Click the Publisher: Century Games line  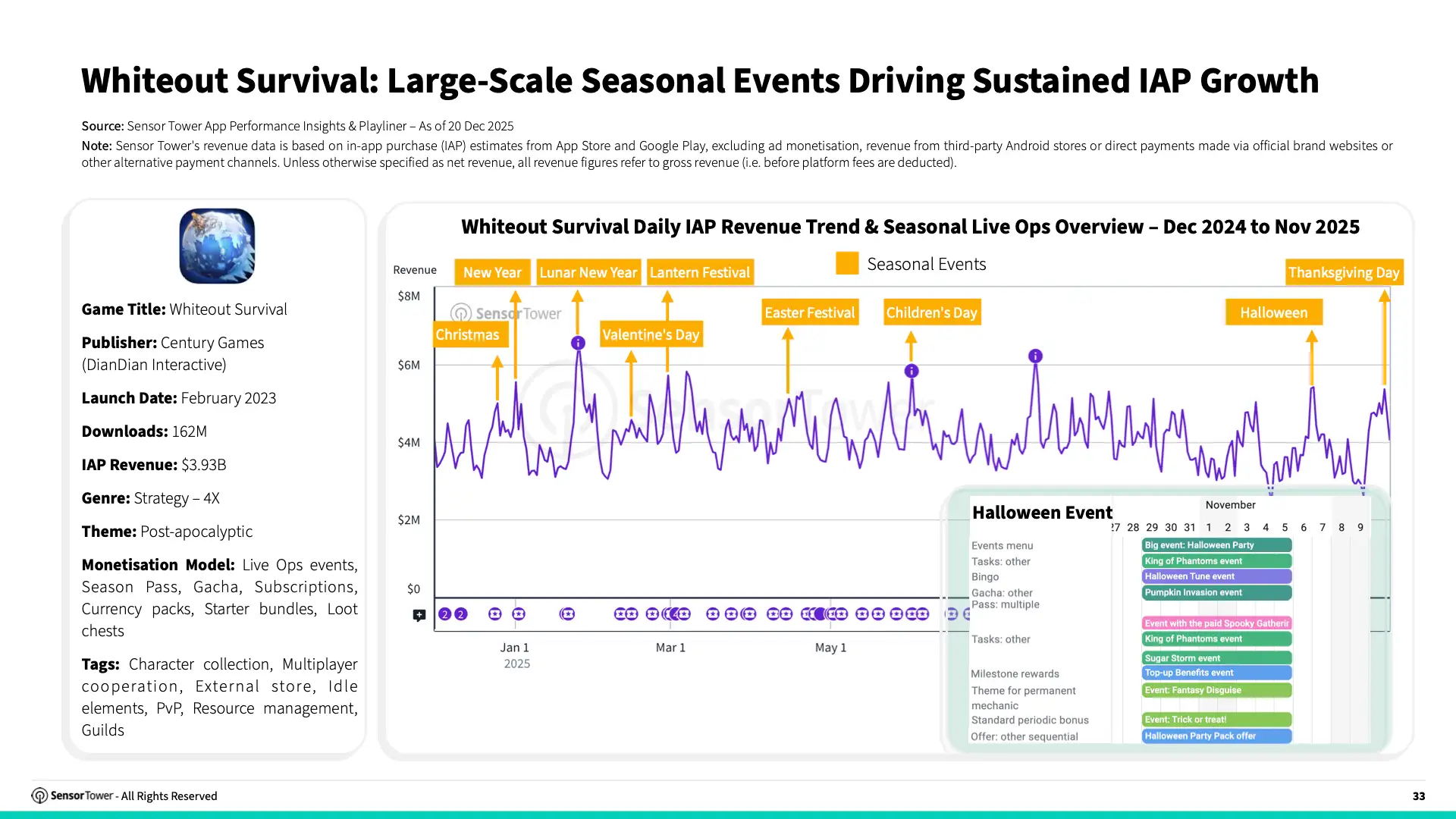coord(173,353)
